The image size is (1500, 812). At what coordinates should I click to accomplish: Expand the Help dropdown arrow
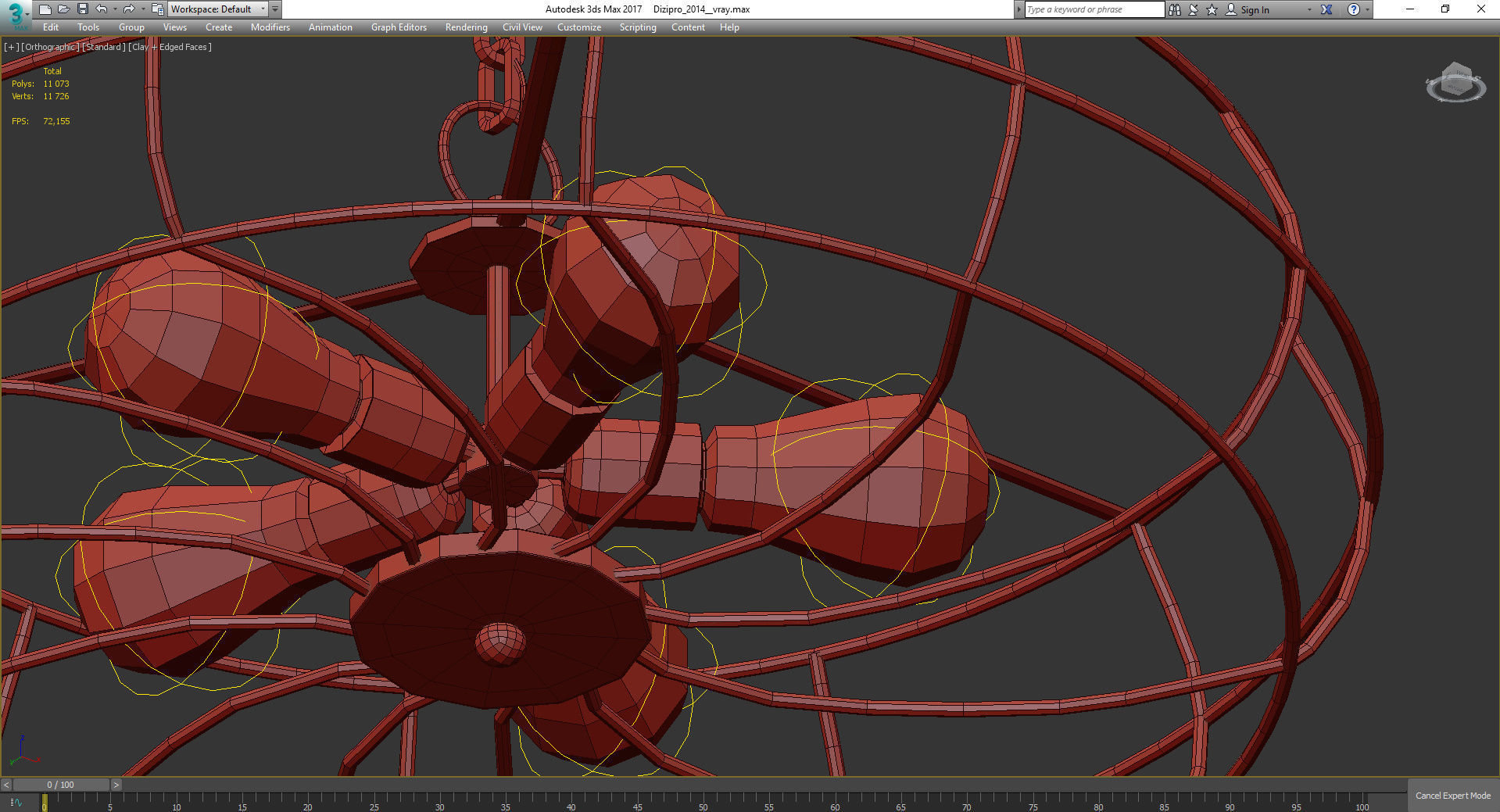1367,10
